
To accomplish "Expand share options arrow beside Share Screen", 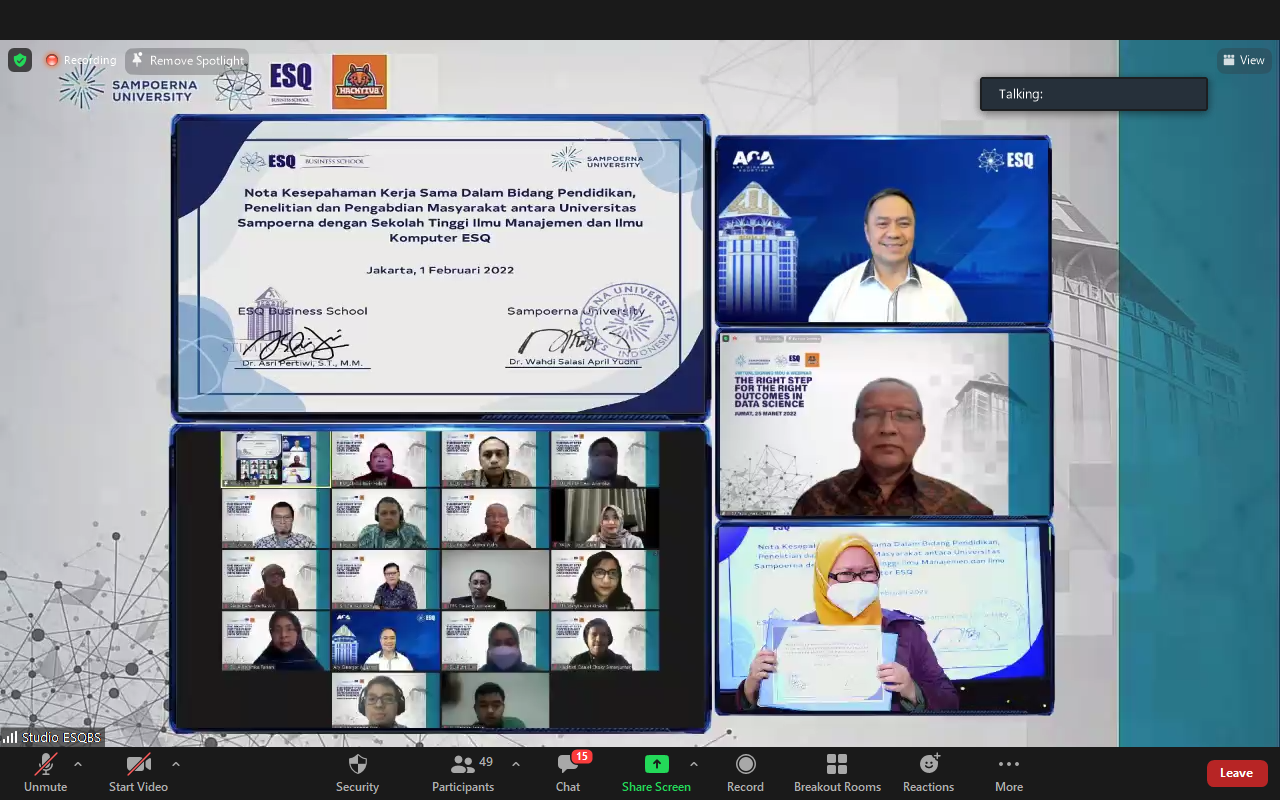I will (694, 764).
